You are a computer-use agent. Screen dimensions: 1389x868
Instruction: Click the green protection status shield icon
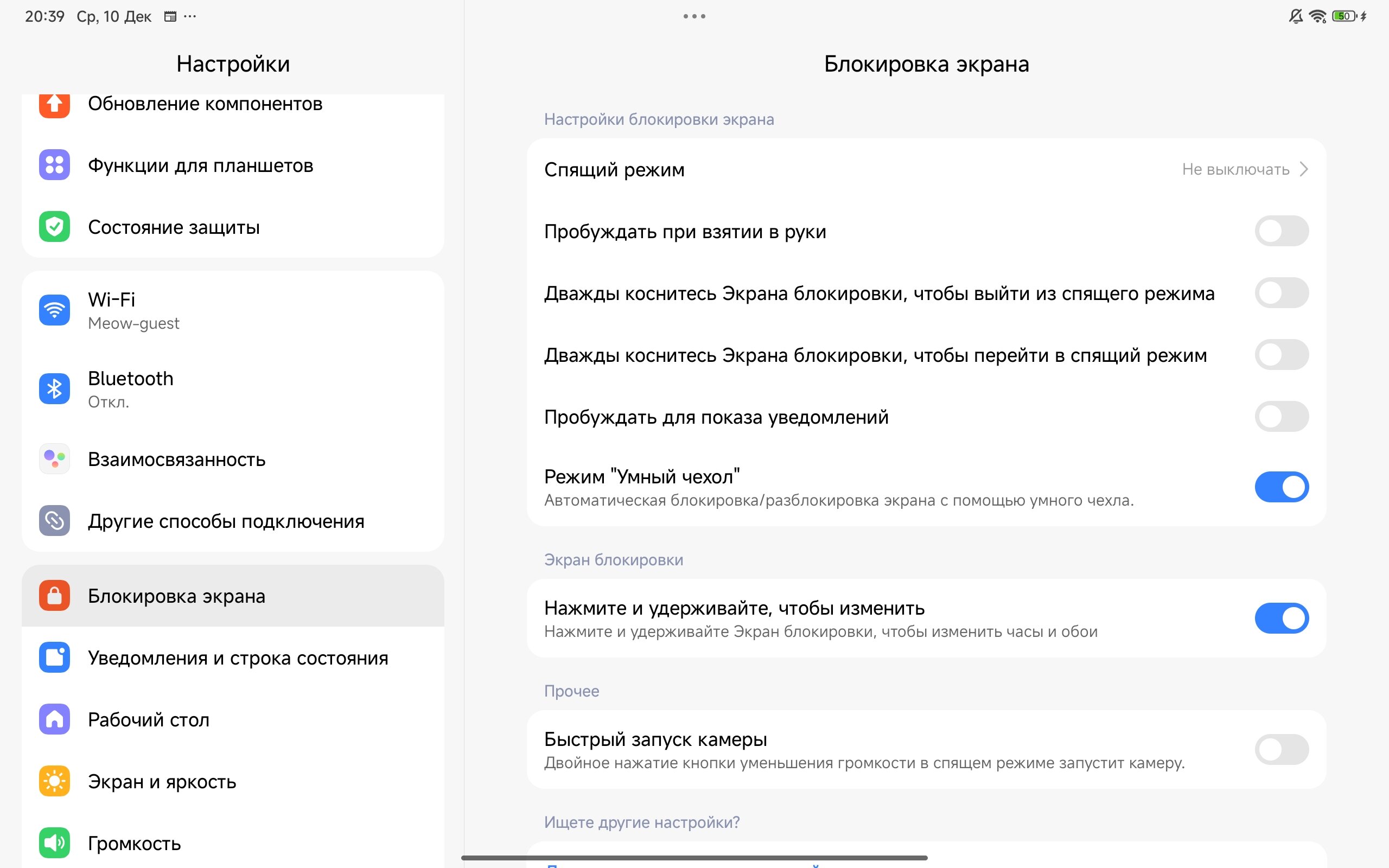click(x=54, y=227)
